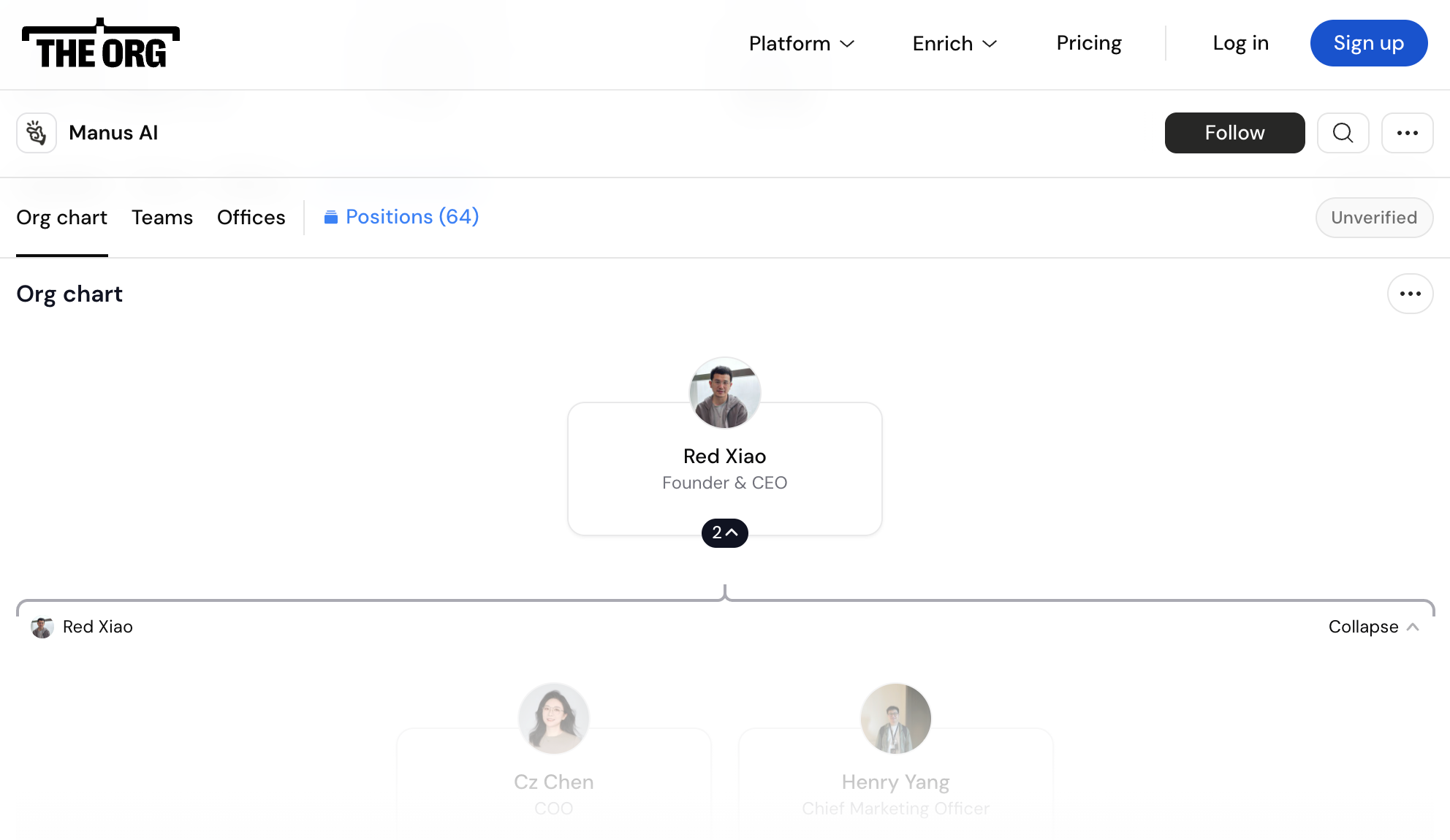Open company more options ellipsis button
Screen dimensions: 1450x840
tap(1407, 133)
